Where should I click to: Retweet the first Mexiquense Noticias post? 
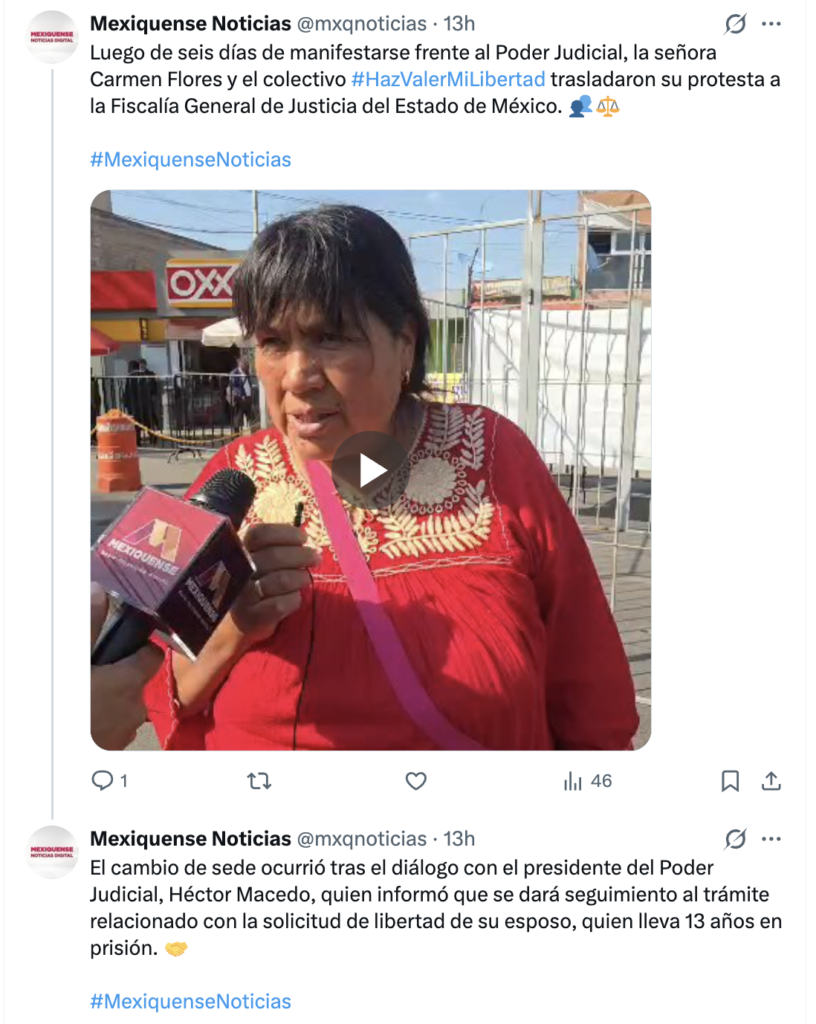point(259,780)
